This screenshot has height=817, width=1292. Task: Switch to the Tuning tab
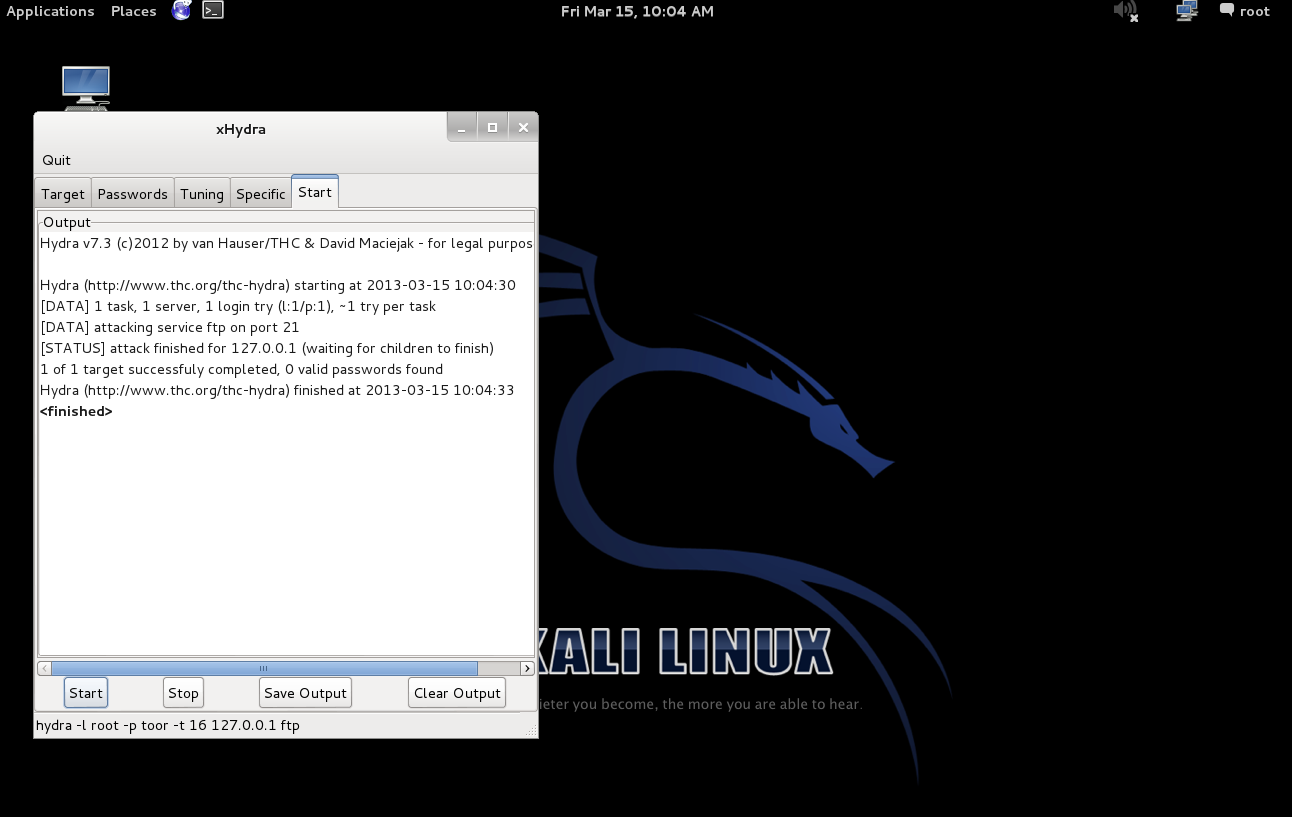pos(202,194)
